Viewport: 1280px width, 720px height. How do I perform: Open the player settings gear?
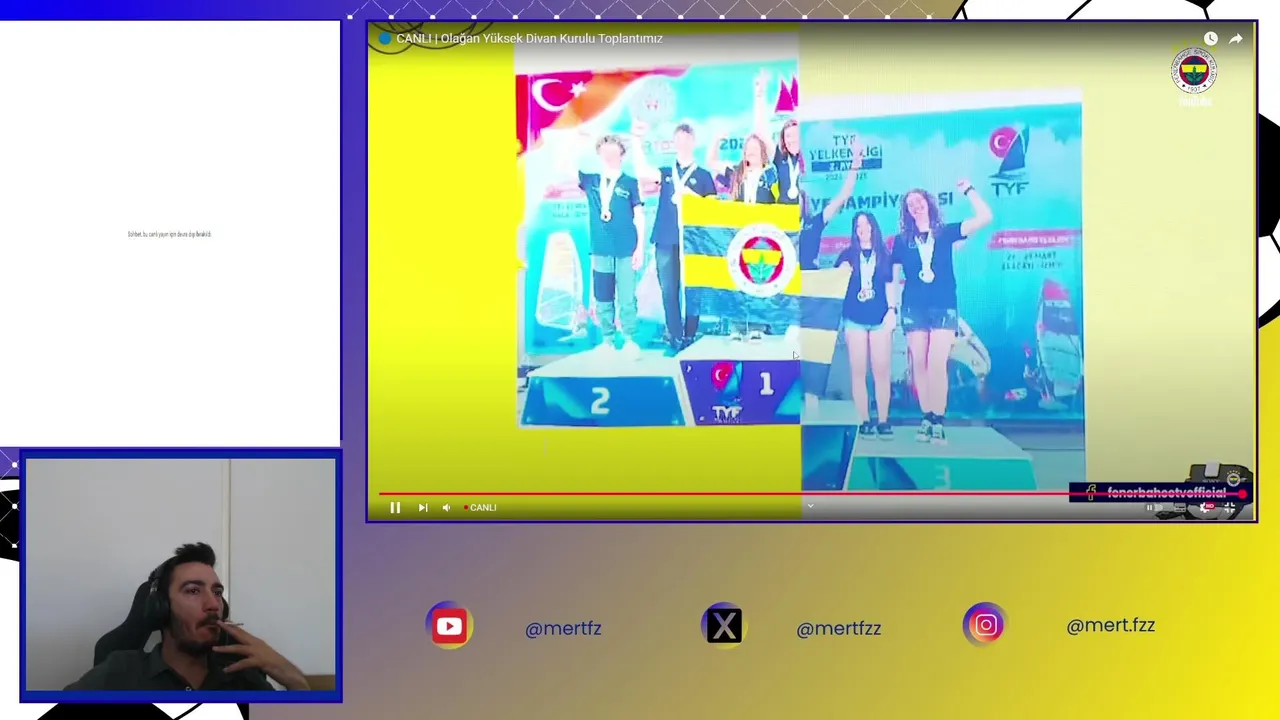point(1206,507)
